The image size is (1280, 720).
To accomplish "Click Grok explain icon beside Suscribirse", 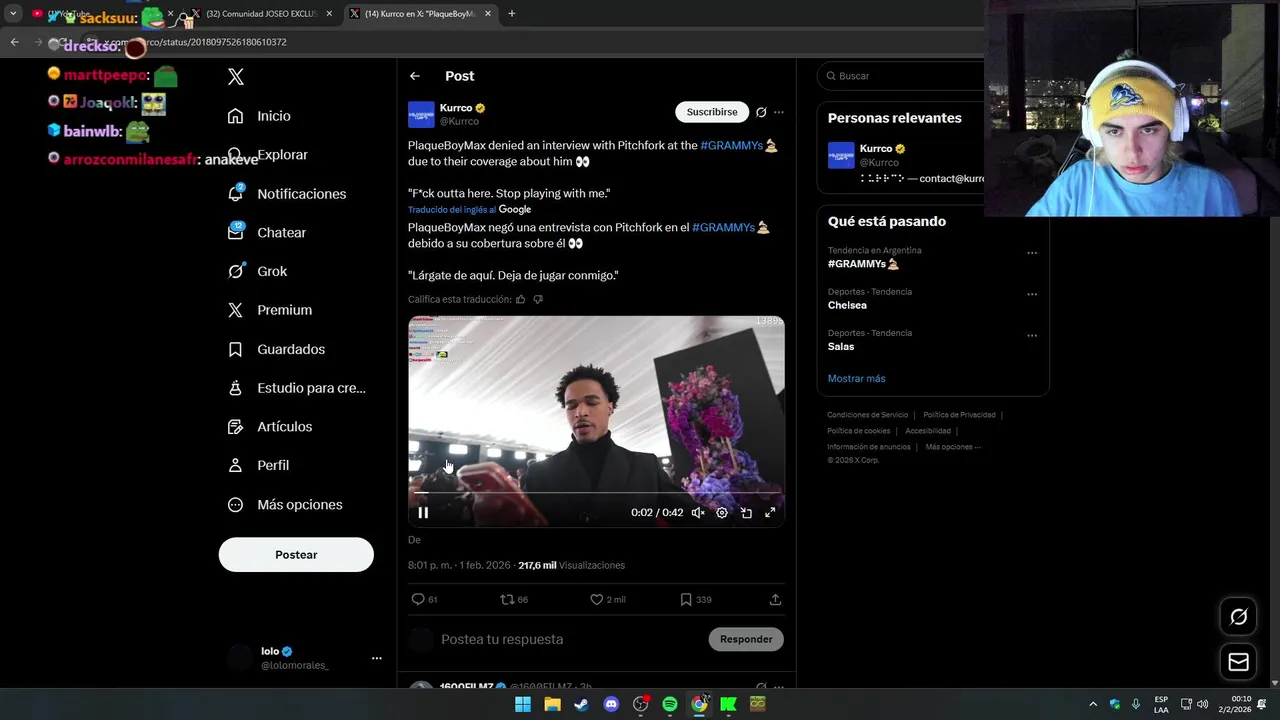I will click(x=761, y=112).
